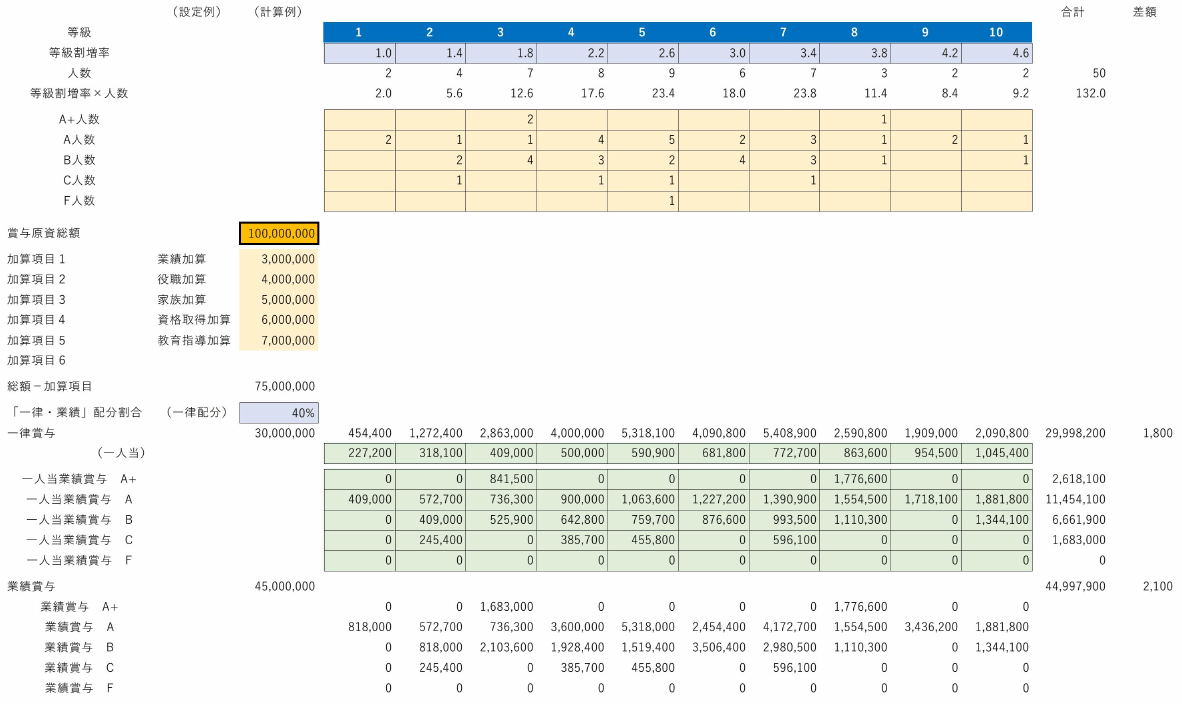Click the 役職加算 amount cell 4,000,000

pyautogui.click(x=279, y=279)
